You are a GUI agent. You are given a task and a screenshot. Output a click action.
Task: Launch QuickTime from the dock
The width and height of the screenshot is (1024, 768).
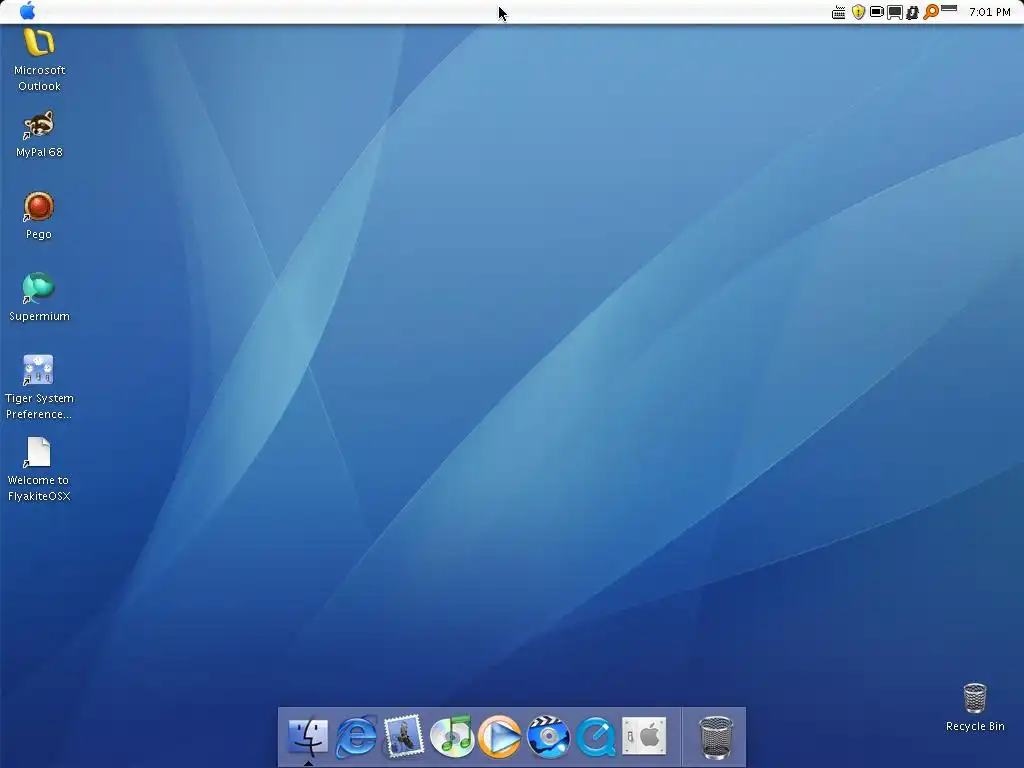click(596, 737)
